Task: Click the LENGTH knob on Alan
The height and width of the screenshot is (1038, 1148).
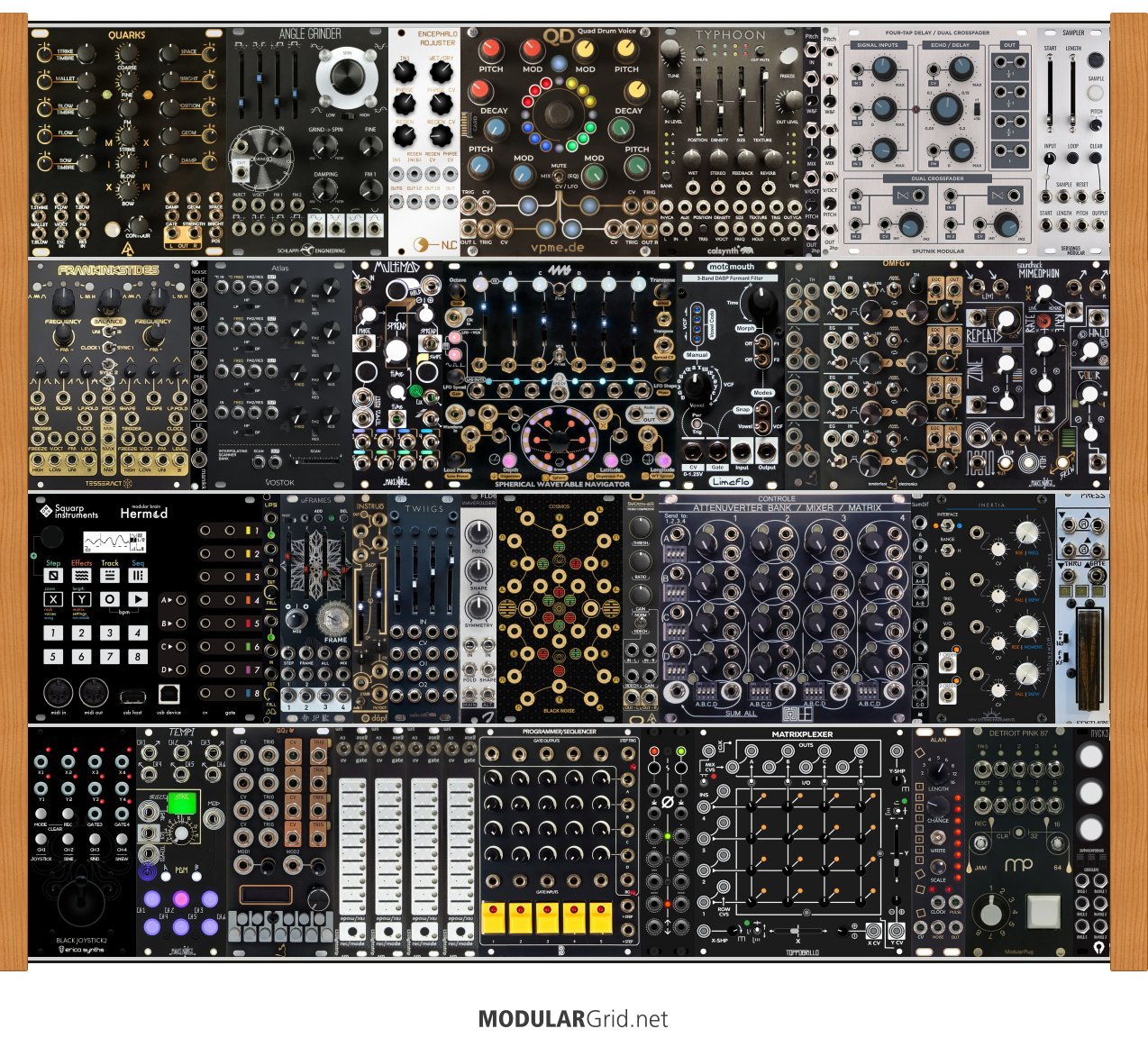Action: tap(938, 771)
